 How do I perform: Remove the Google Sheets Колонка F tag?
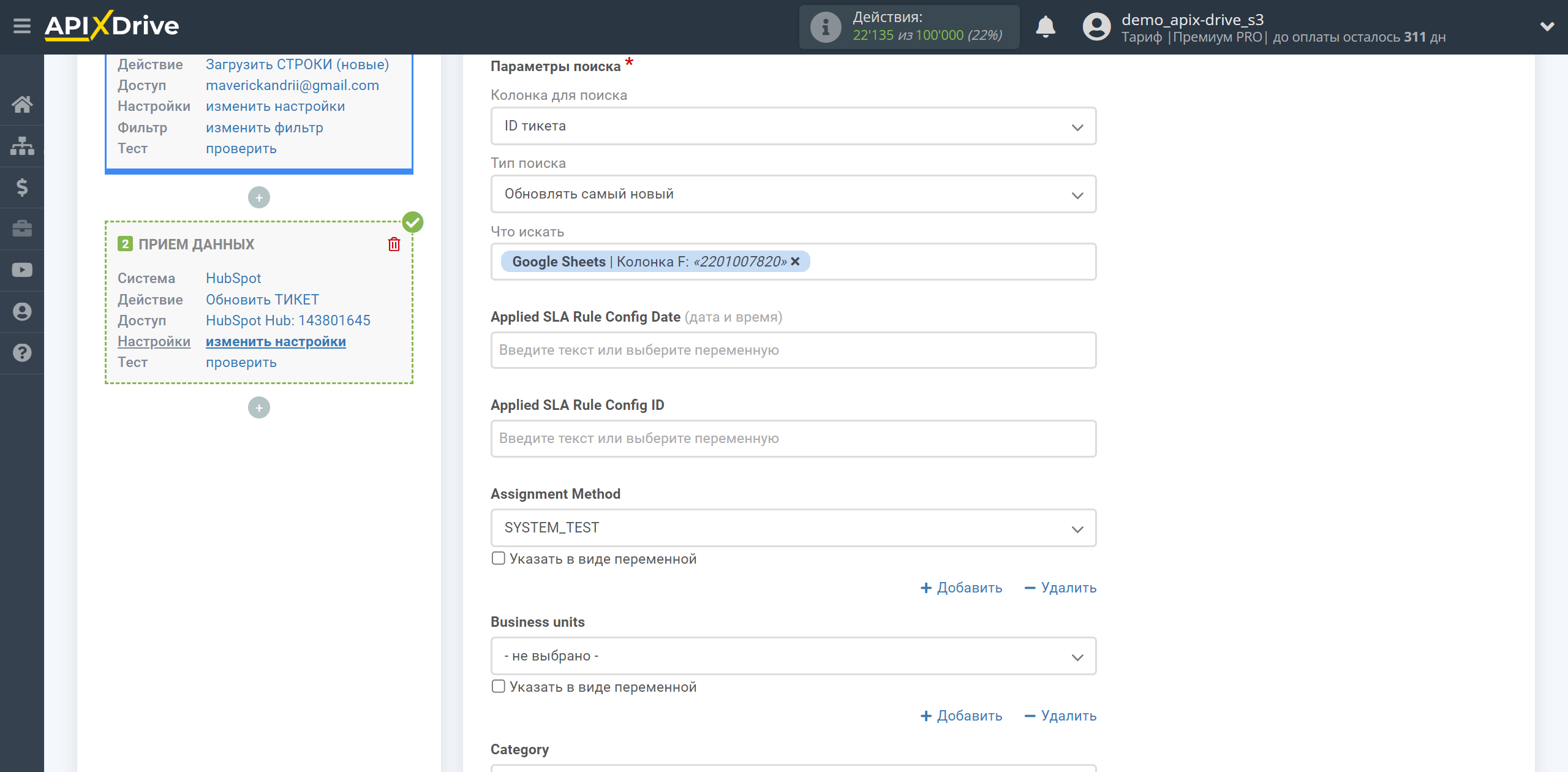click(795, 262)
